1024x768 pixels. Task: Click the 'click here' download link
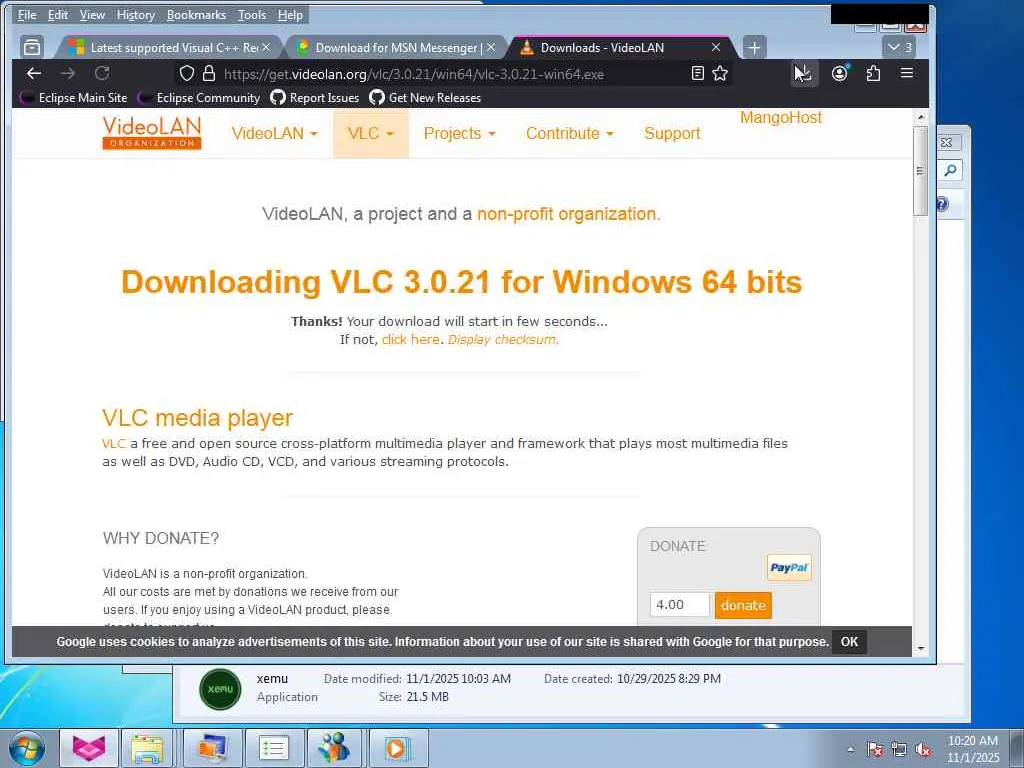[x=410, y=340]
